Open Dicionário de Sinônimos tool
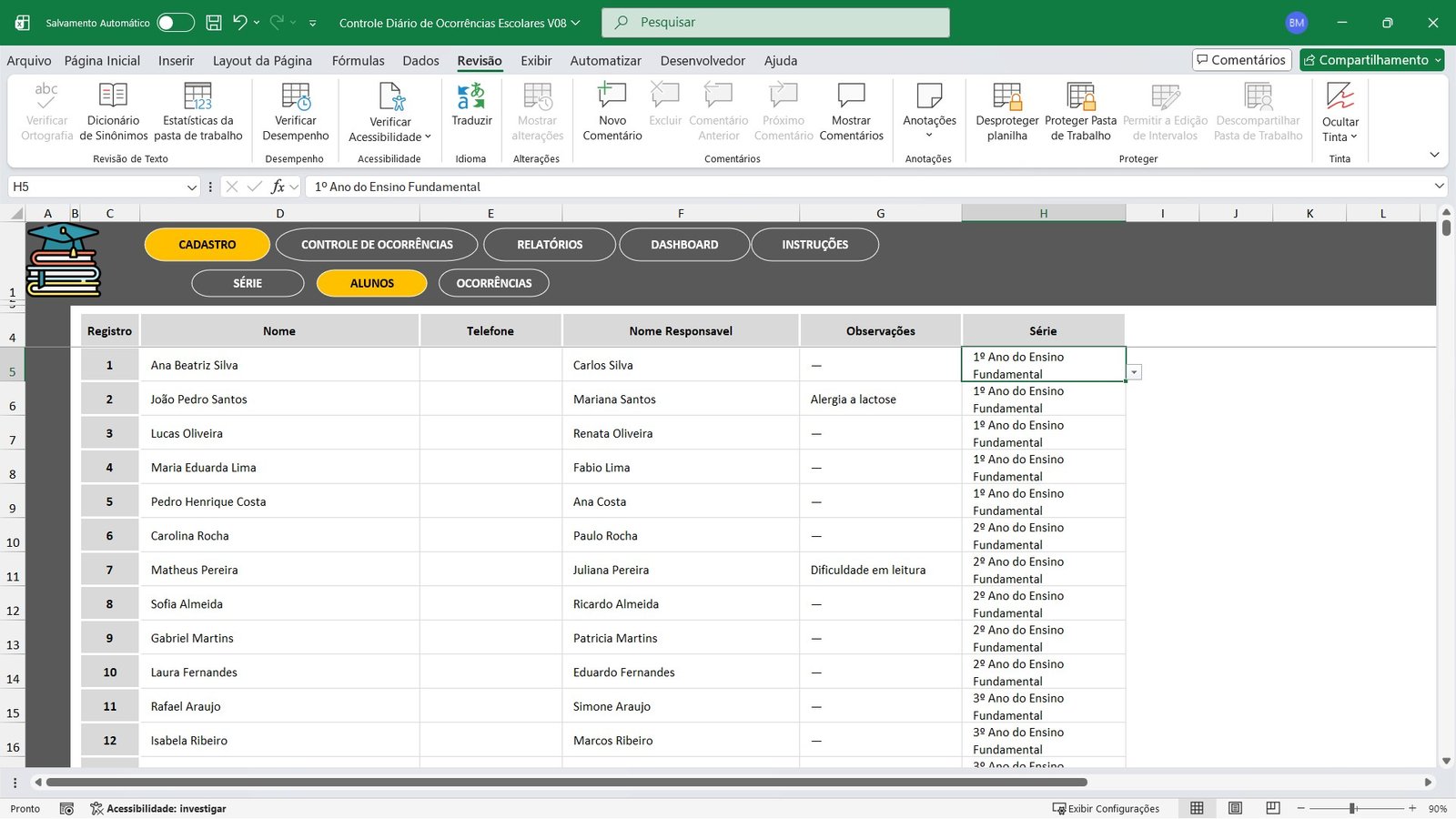The height and width of the screenshot is (819, 1456). pos(113,96)
